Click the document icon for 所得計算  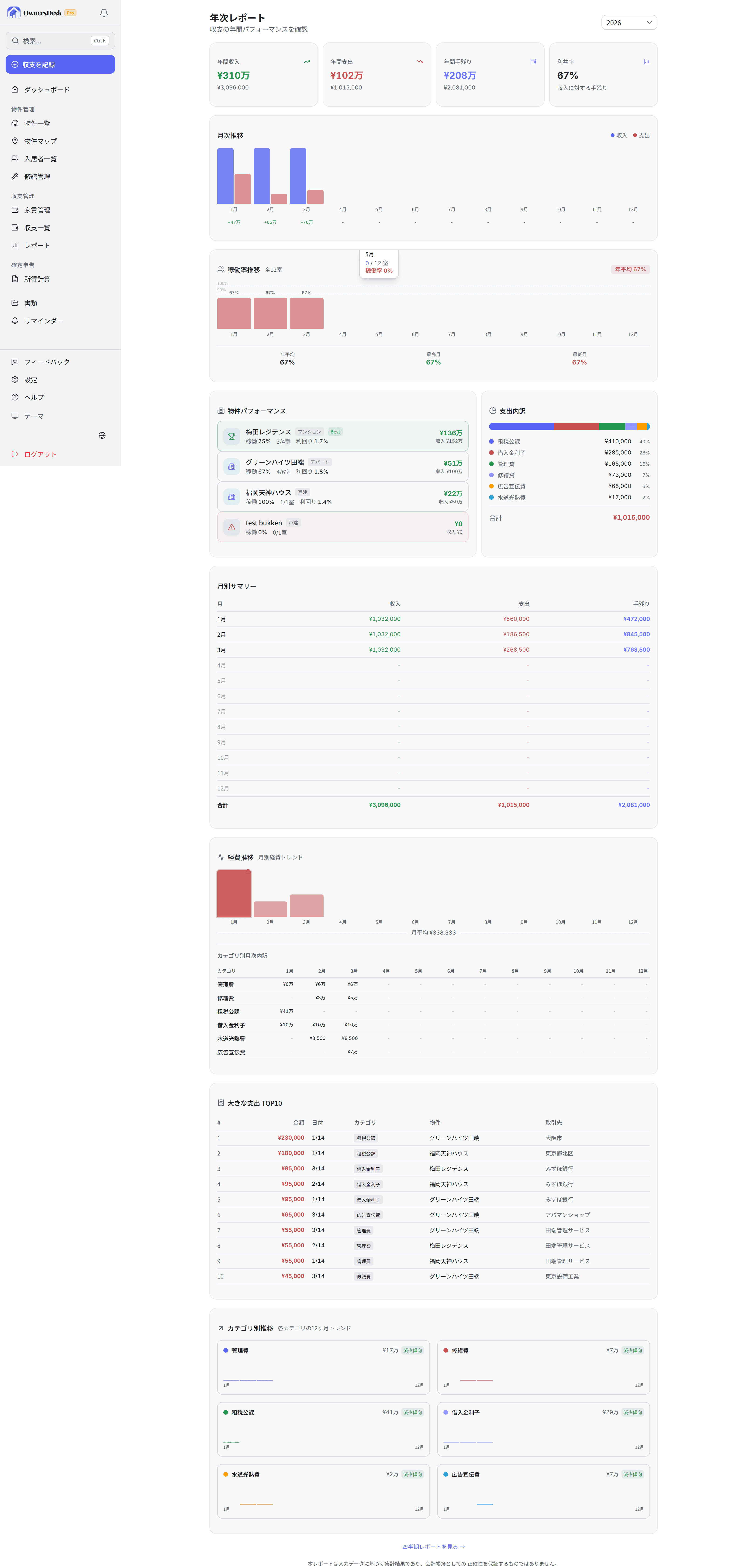click(x=15, y=279)
